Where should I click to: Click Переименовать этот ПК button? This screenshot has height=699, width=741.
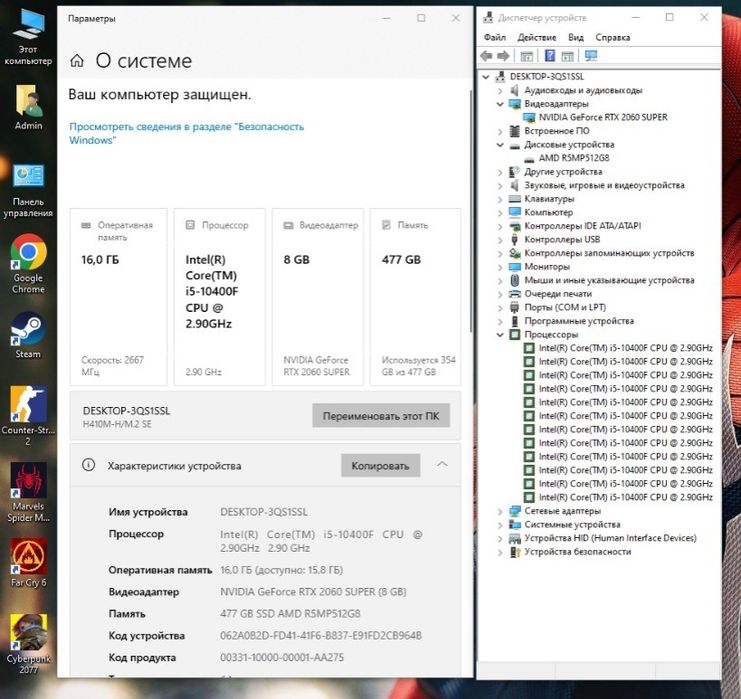point(381,416)
